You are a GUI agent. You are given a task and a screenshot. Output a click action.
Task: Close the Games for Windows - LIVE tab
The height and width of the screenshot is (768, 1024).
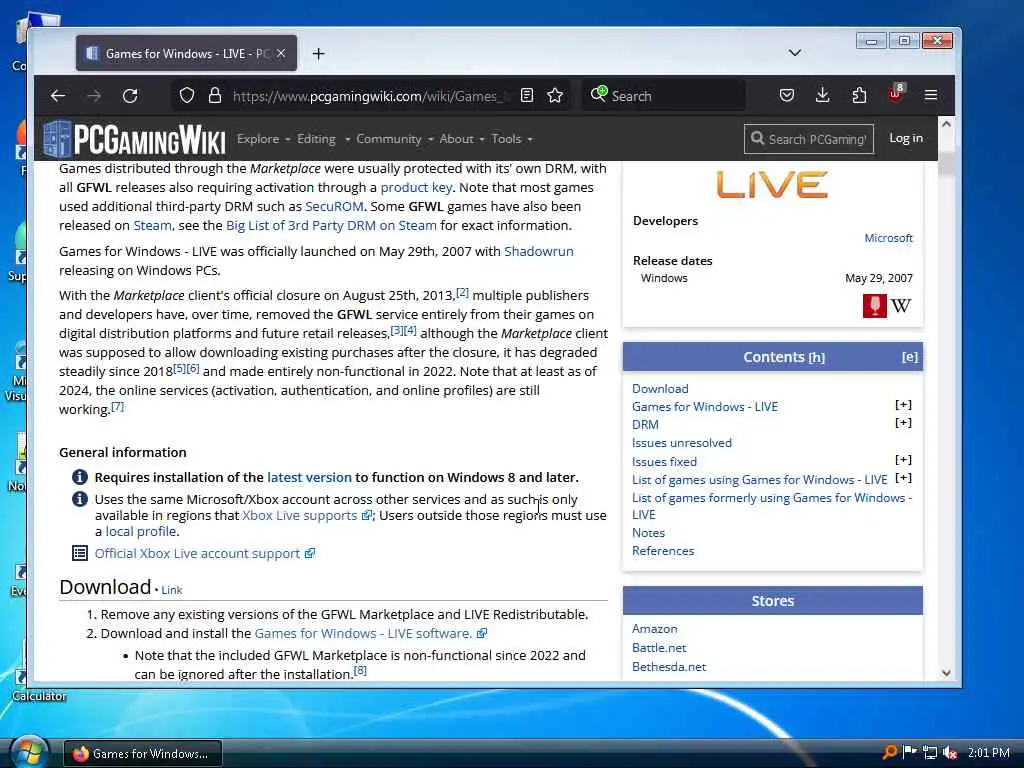pyautogui.click(x=281, y=53)
